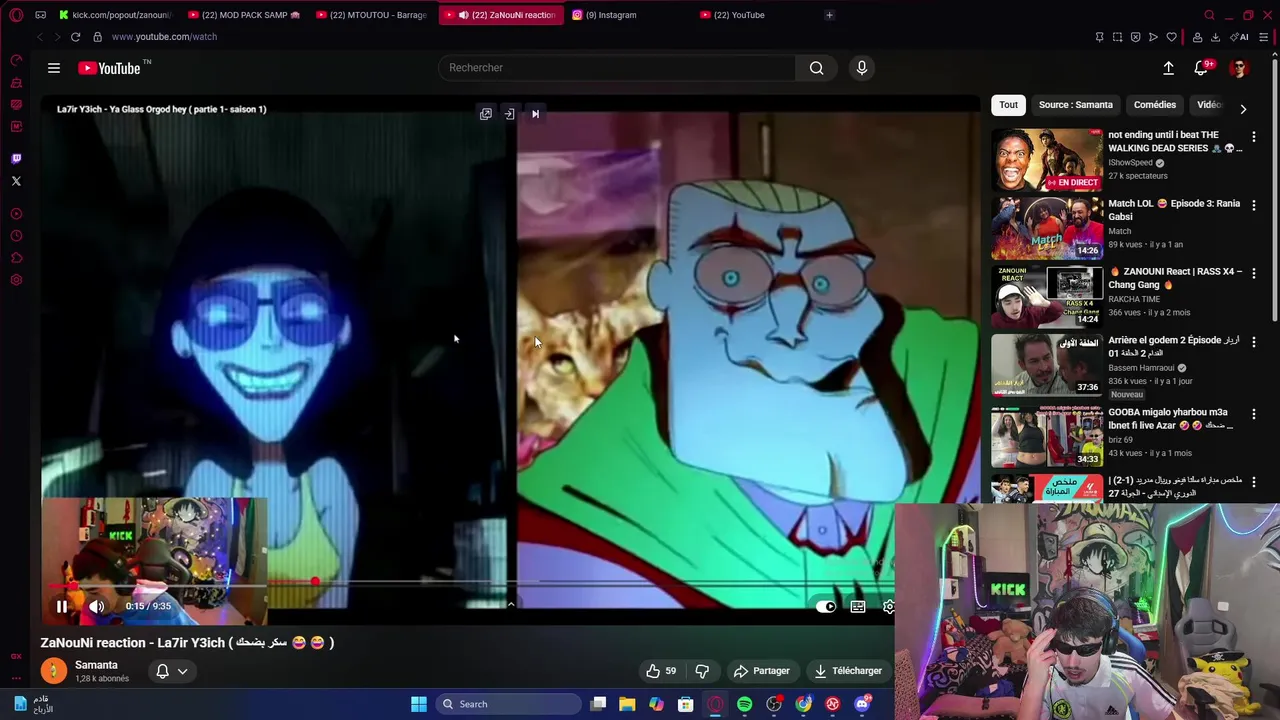Viewport: 1280px width, 720px height.
Task: Switch to the last (22) YouTube tab
Action: pyautogui.click(x=755, y=15)
